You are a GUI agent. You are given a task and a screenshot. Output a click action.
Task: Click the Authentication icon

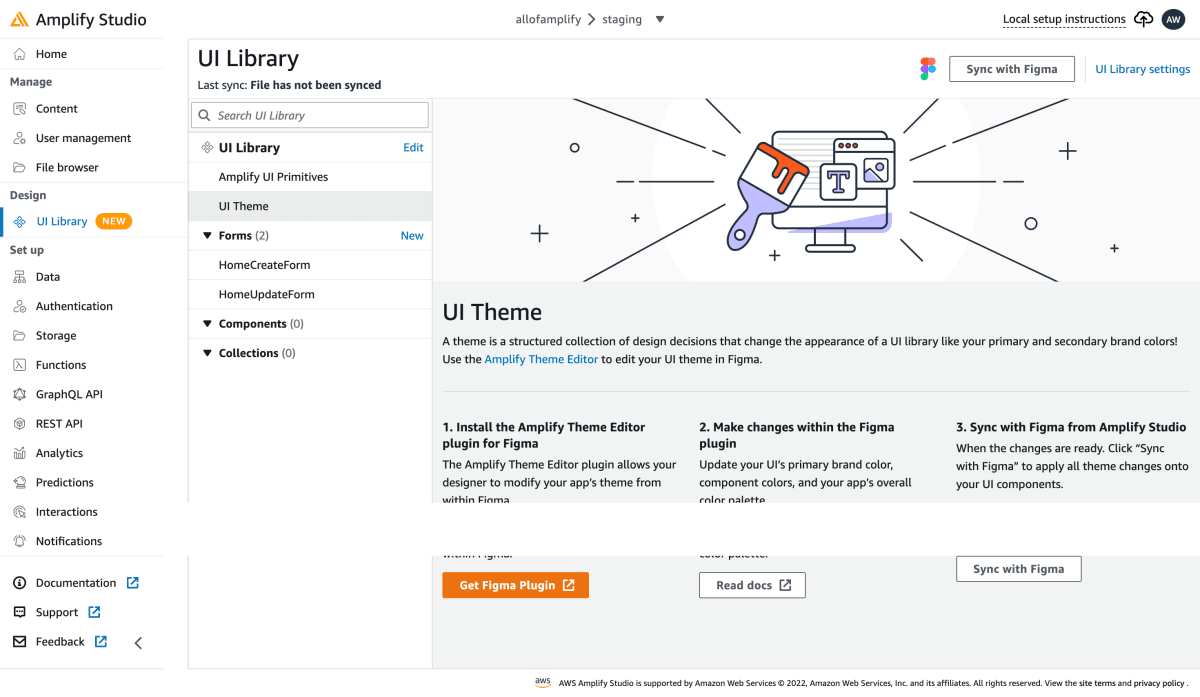[x=20, y=306]
